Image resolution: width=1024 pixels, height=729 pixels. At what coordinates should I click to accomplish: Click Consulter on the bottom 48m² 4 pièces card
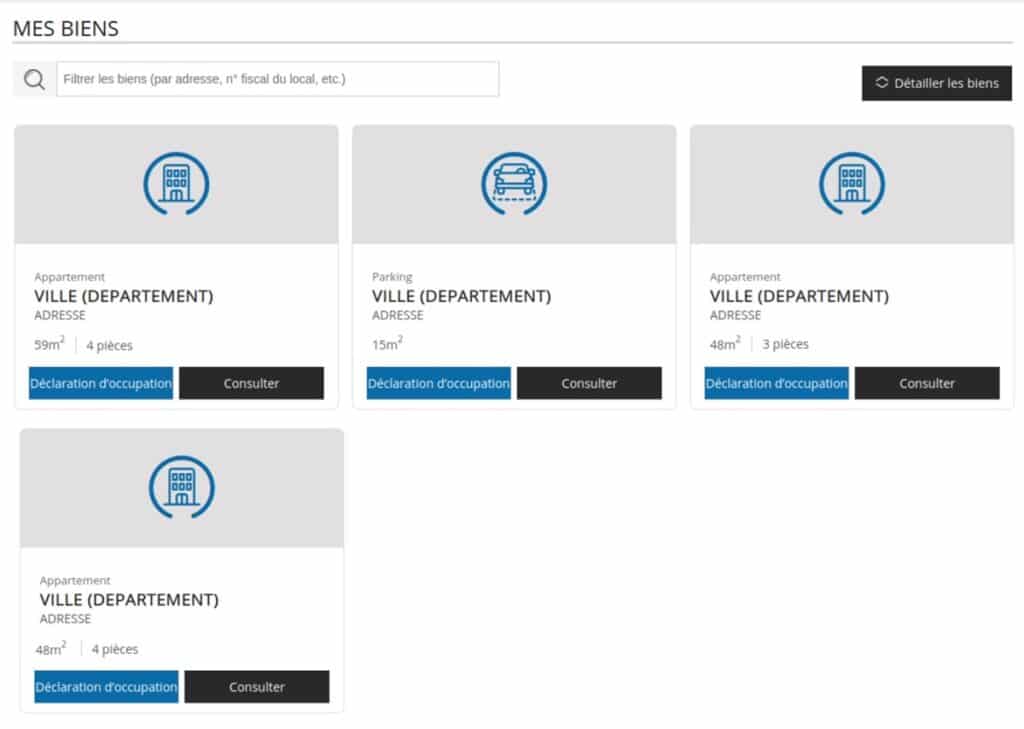[257, 687]
